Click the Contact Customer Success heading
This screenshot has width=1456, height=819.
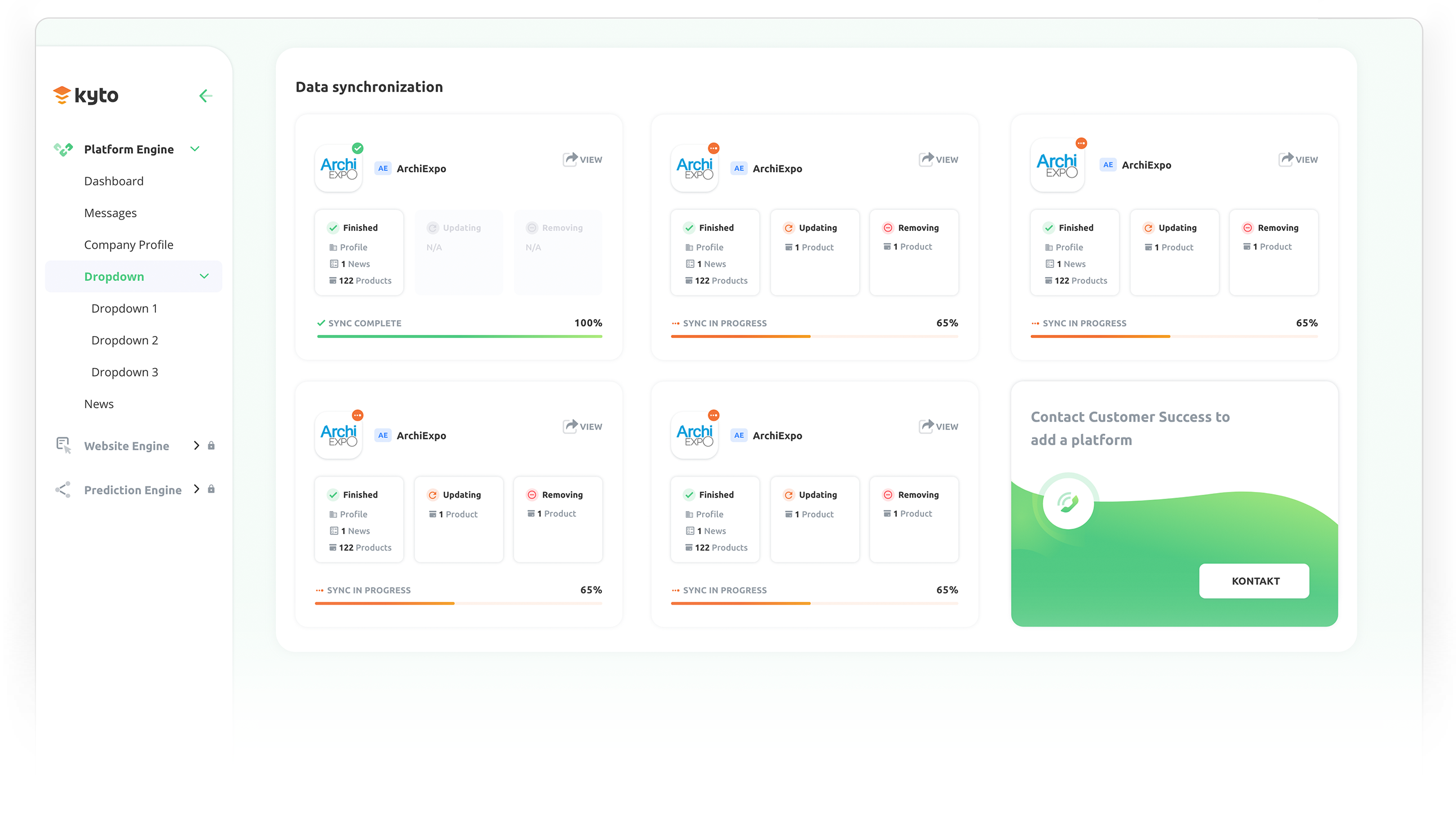pos(1130,428)
